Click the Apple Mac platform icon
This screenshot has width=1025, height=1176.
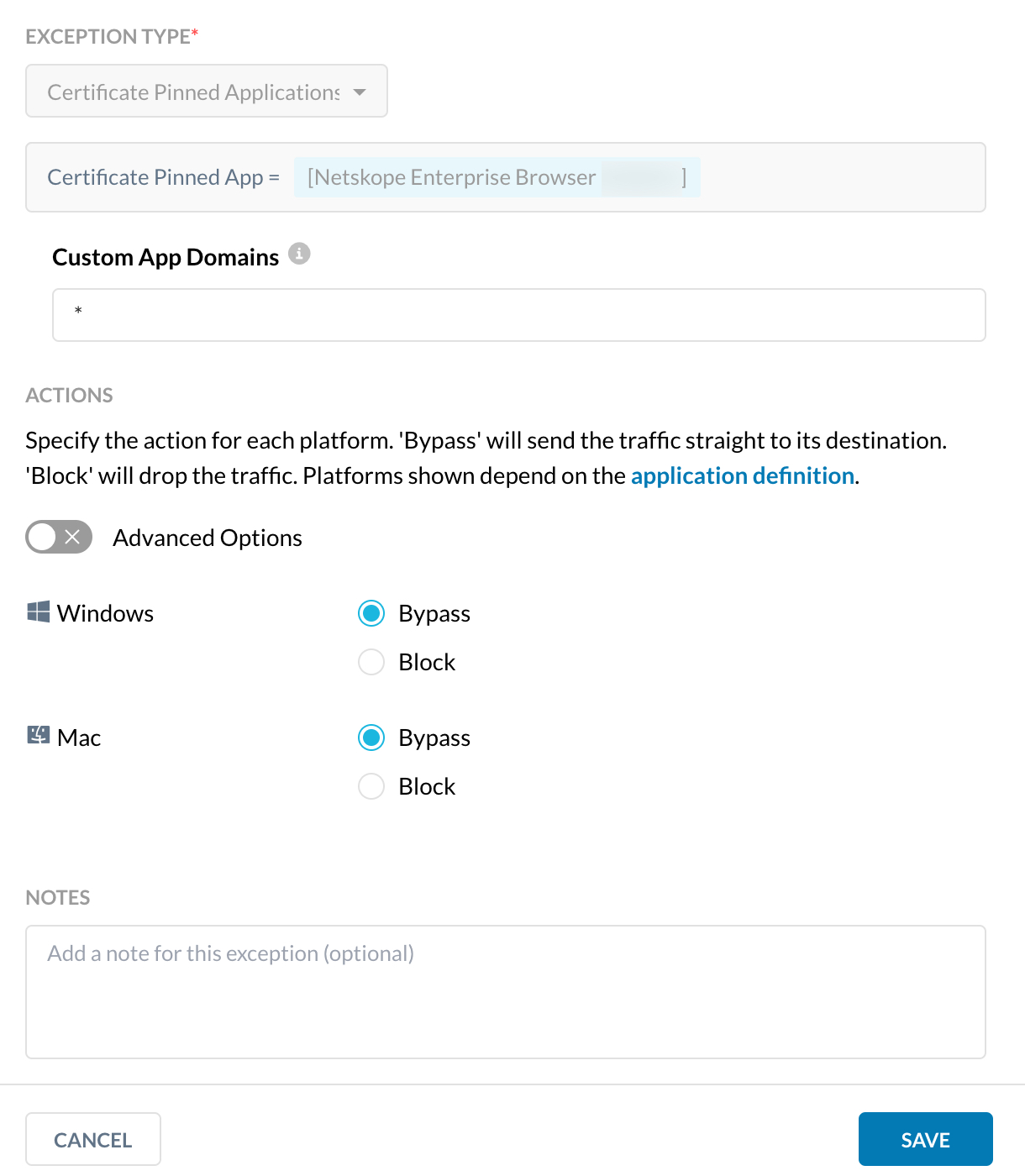37,735
